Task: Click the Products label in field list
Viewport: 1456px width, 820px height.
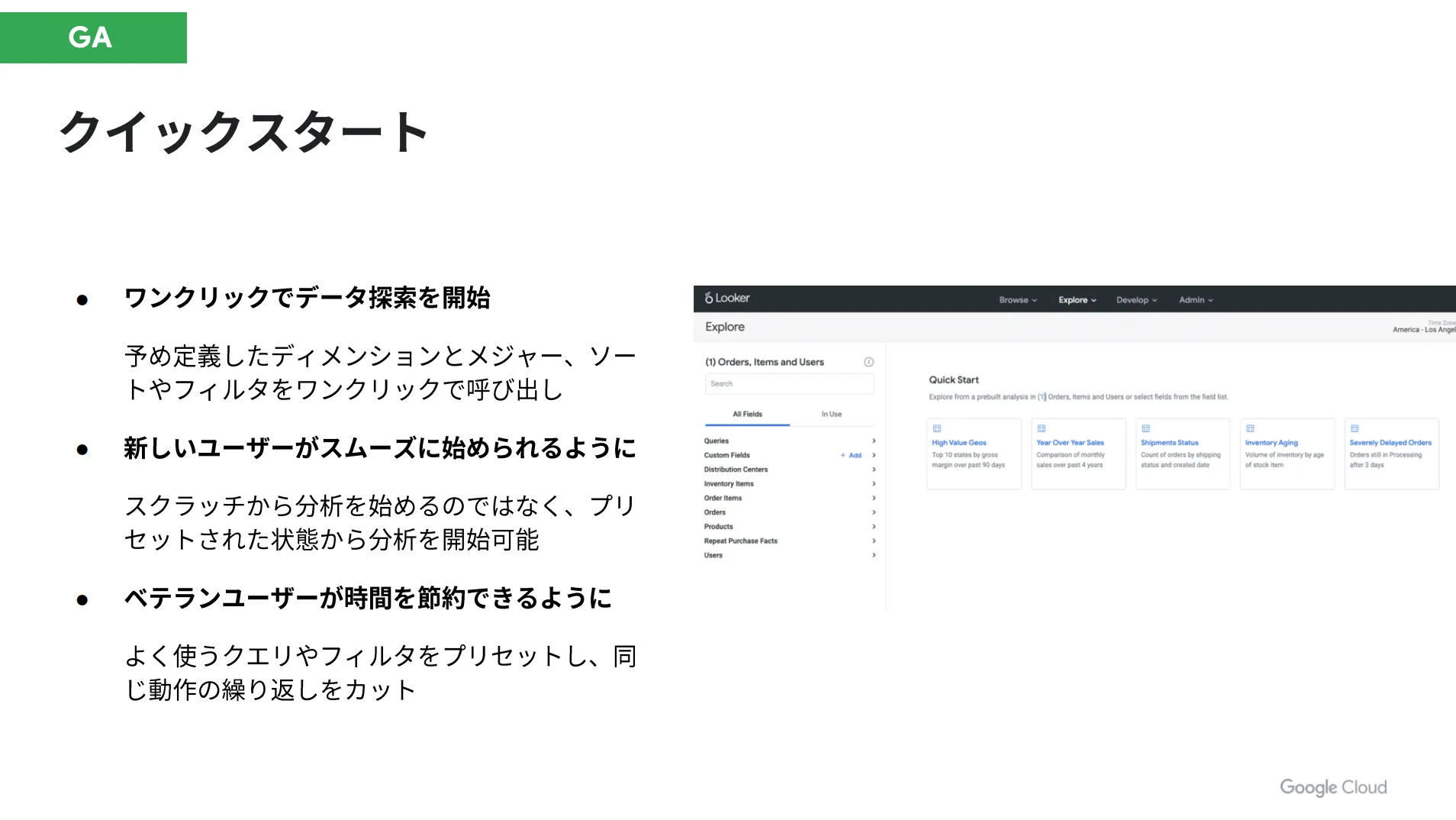Action: pyautogui.click(x=718, y=527)
